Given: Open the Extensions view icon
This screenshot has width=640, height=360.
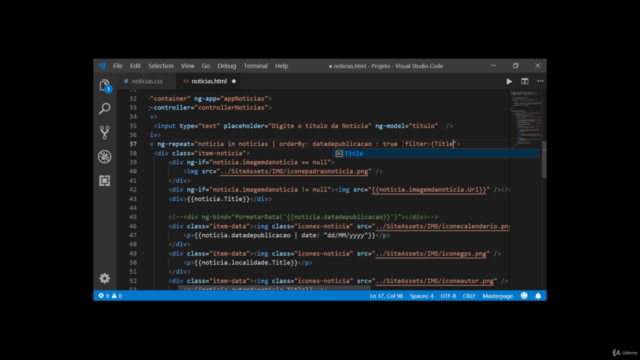Looking at the screenshot, I should (x=105, y=180).
